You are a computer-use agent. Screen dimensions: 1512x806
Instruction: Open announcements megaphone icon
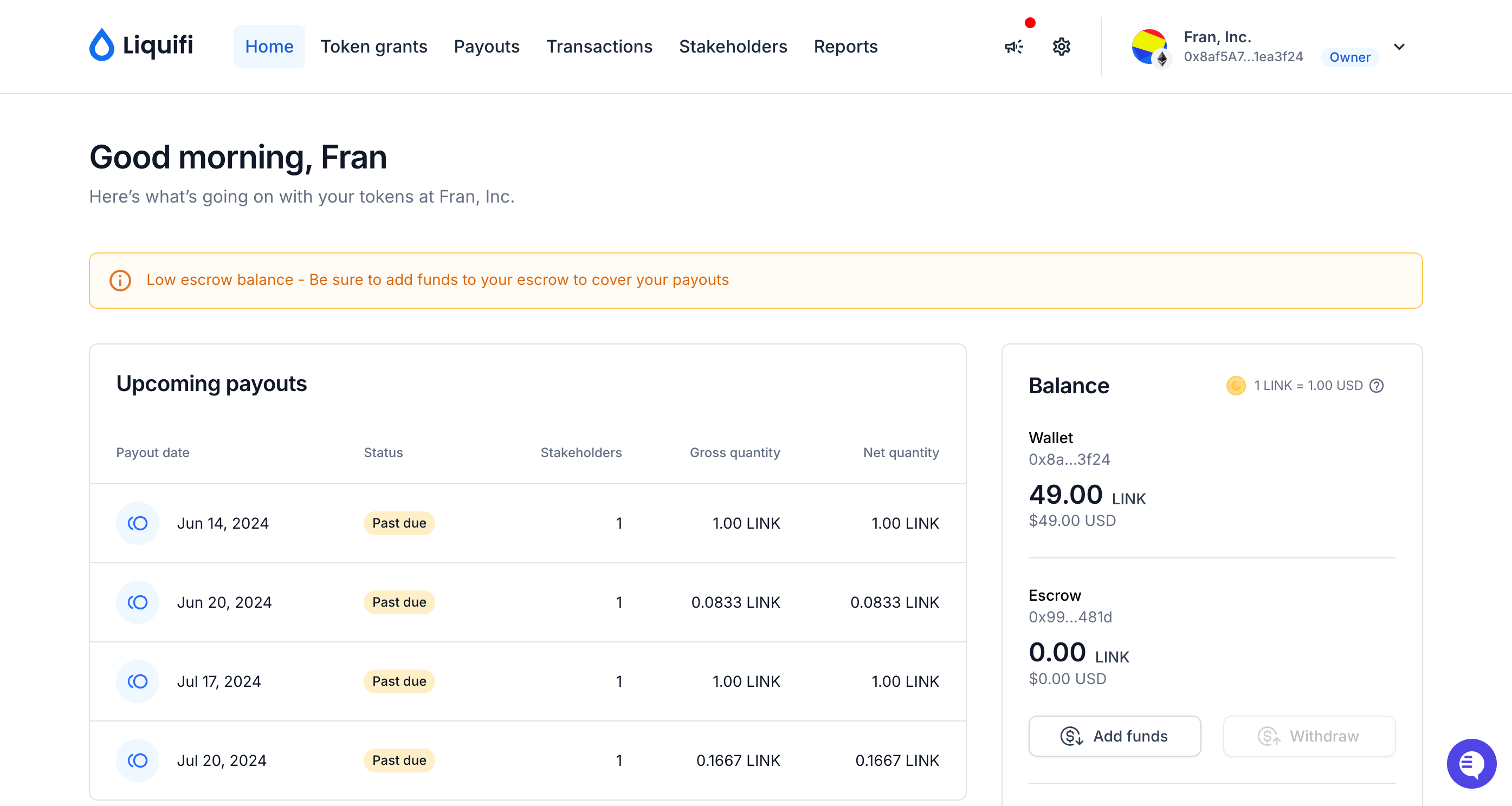coord(1013,47)
